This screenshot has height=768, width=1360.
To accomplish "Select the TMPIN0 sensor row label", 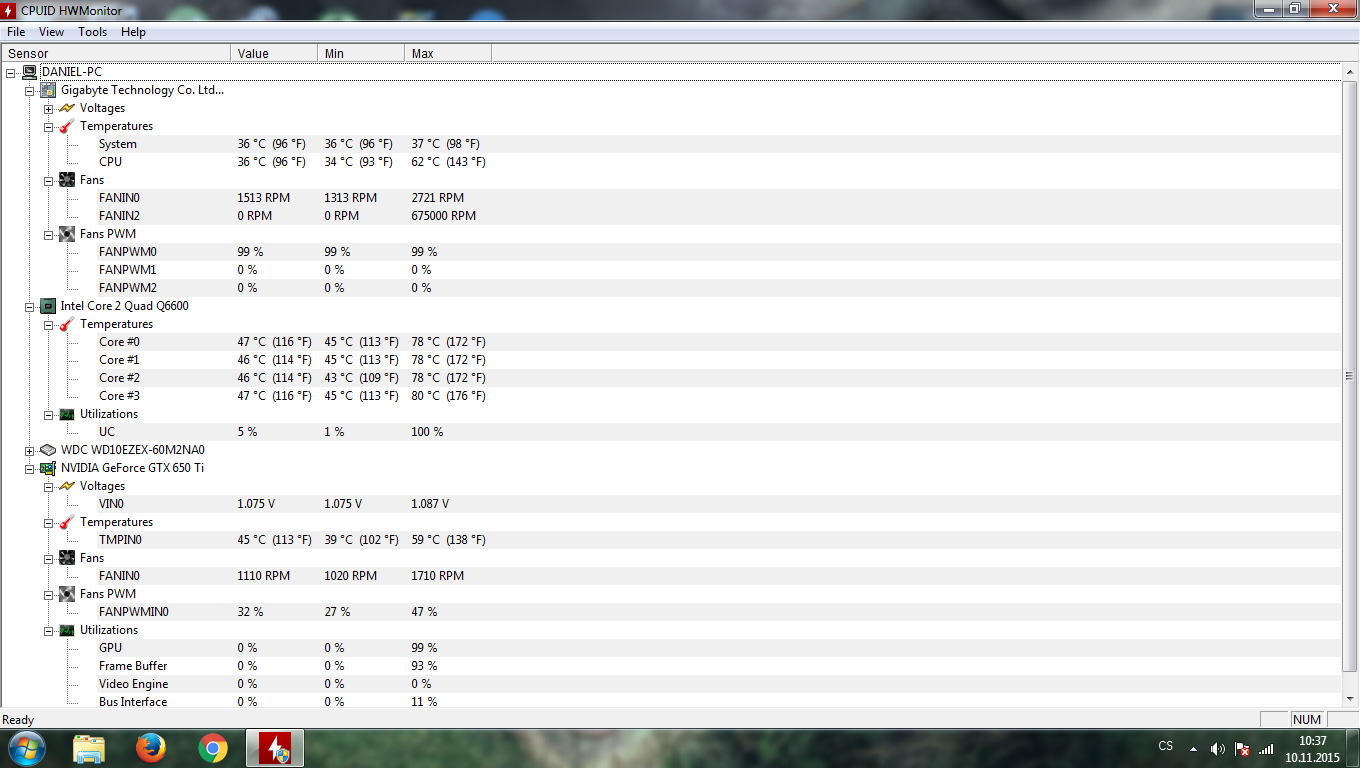I will (120, 540).
